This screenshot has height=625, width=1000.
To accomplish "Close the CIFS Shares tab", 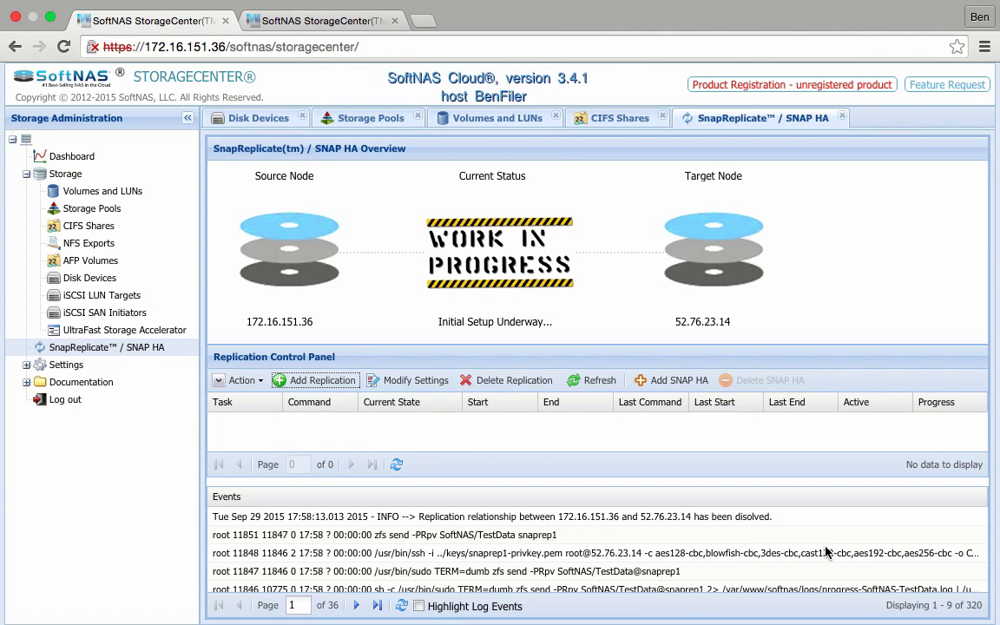I will 662,115.
